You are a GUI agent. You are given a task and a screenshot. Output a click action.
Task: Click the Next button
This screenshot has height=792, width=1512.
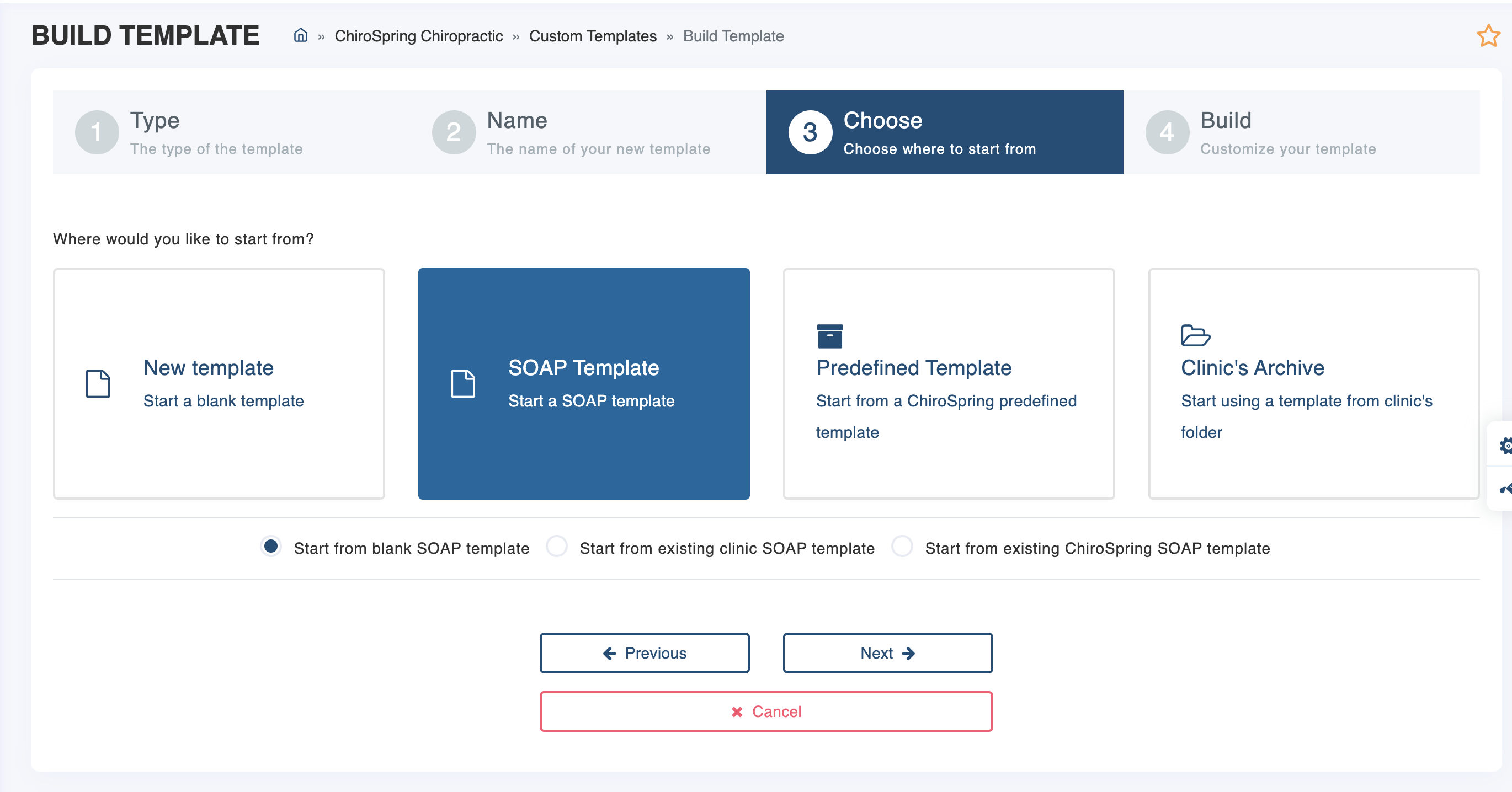point(887,653)
